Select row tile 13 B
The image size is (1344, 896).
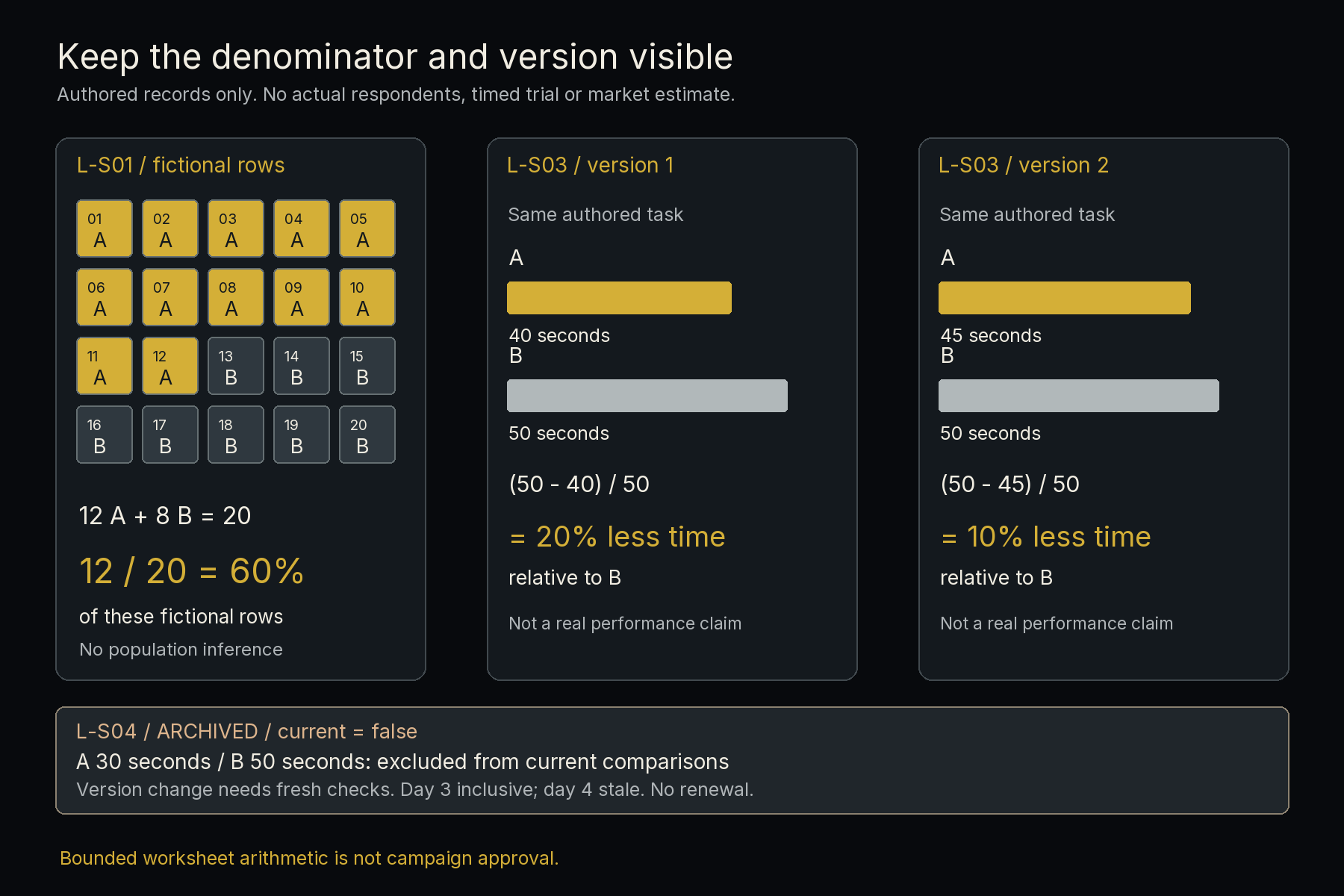click(x=236, y=366)
